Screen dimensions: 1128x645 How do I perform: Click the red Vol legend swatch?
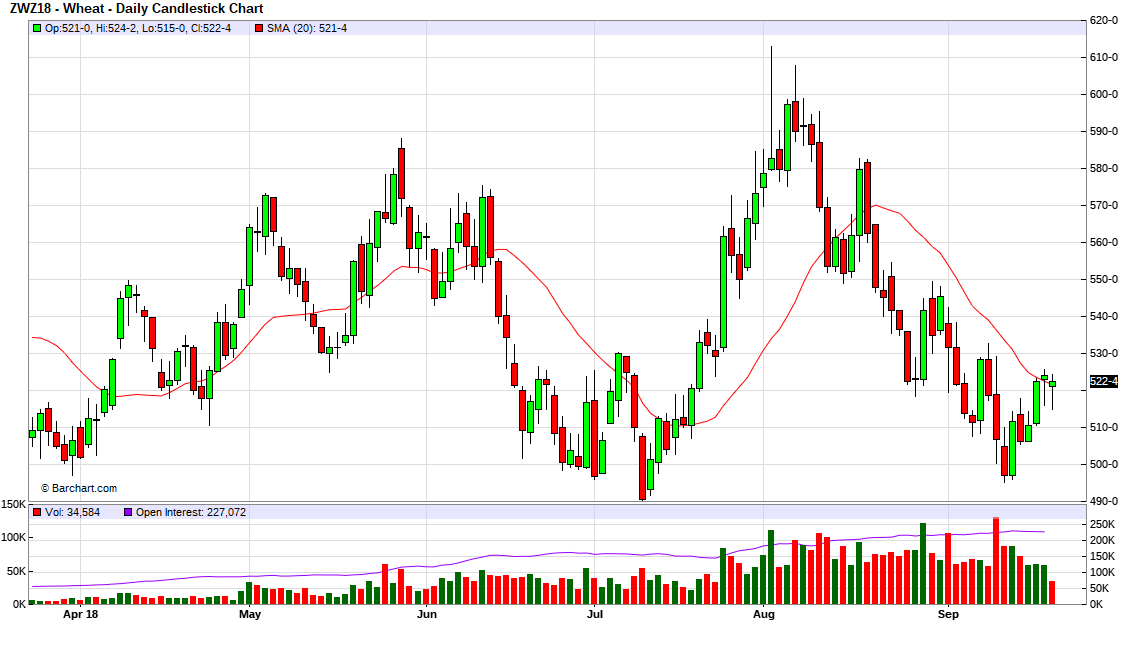tap(37, 512)
